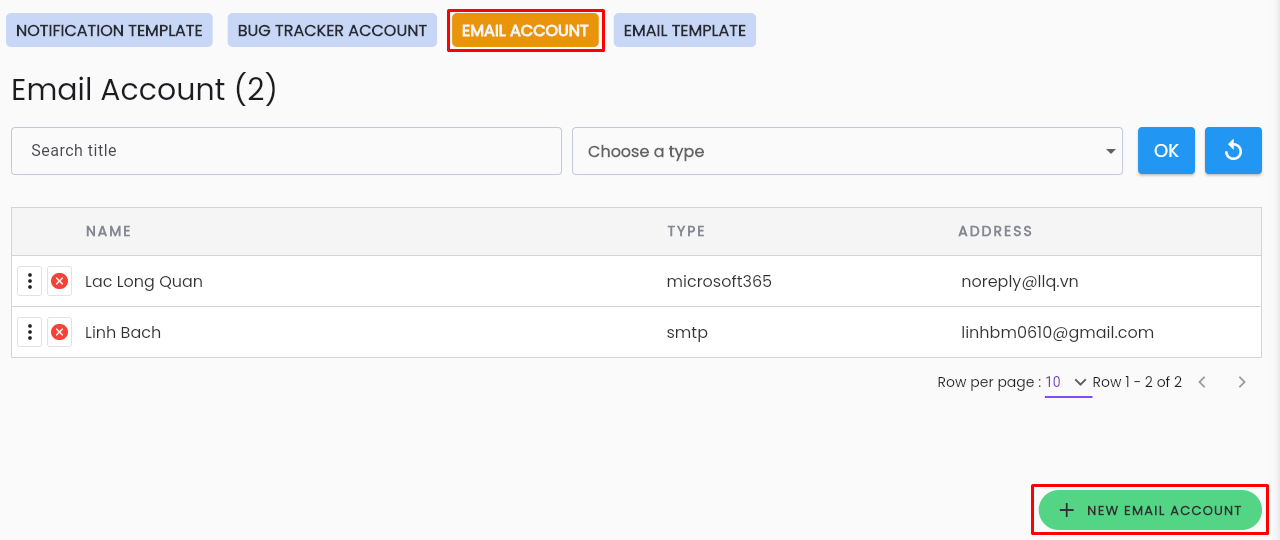Click the Name column header
The height and width of the screenshot is (540, 1280).
click(x=109, y=231)
